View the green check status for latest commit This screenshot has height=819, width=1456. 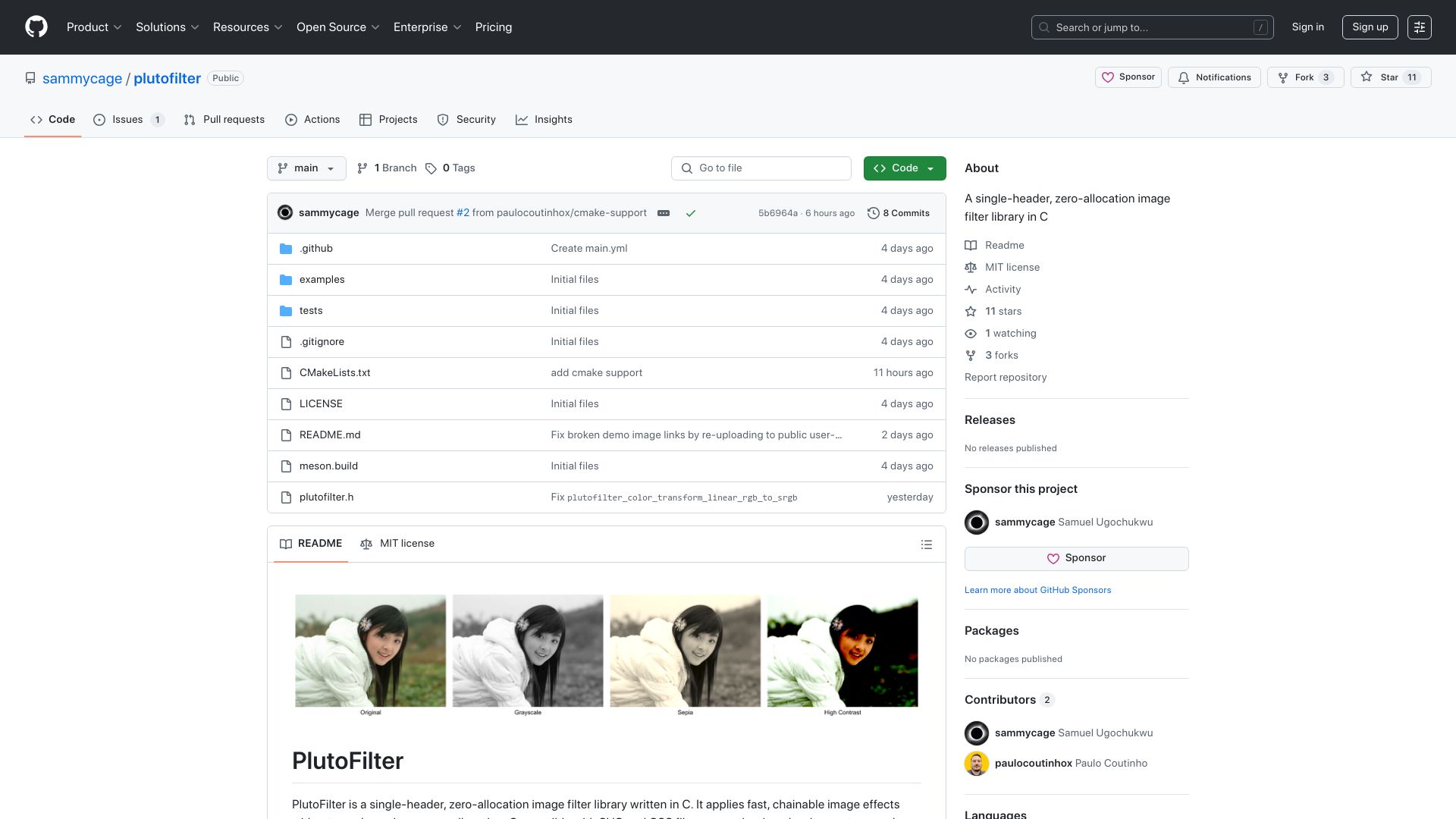(x=691, y=213)
